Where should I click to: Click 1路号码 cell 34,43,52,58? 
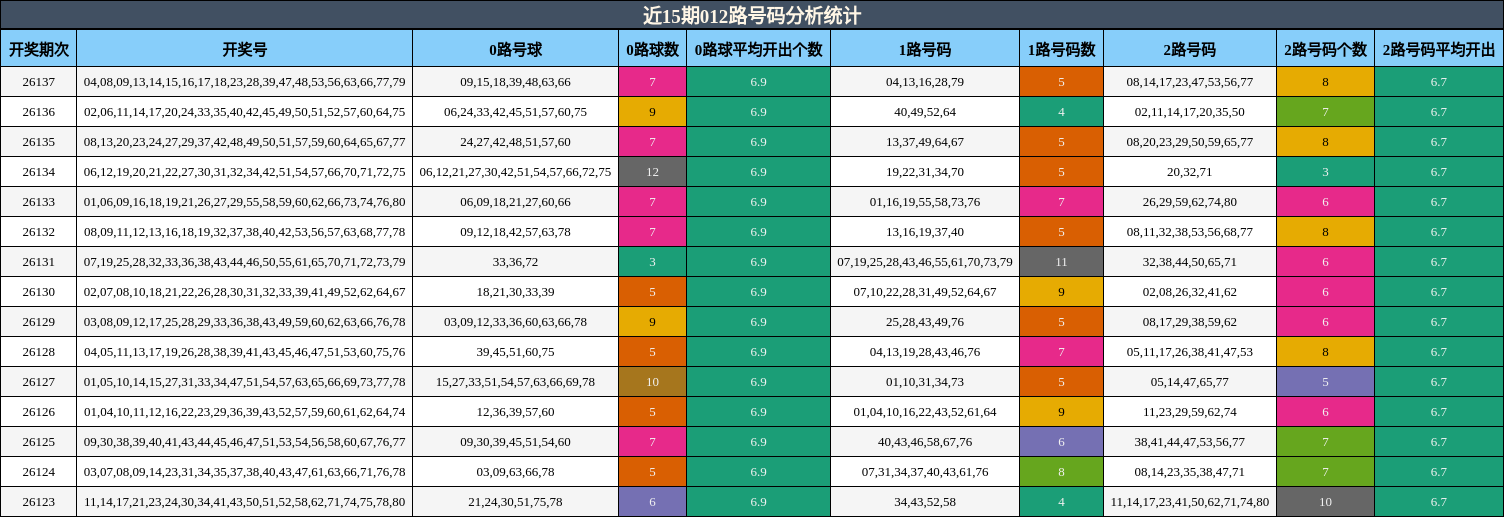pyautogui.click(x=925, y=502)
